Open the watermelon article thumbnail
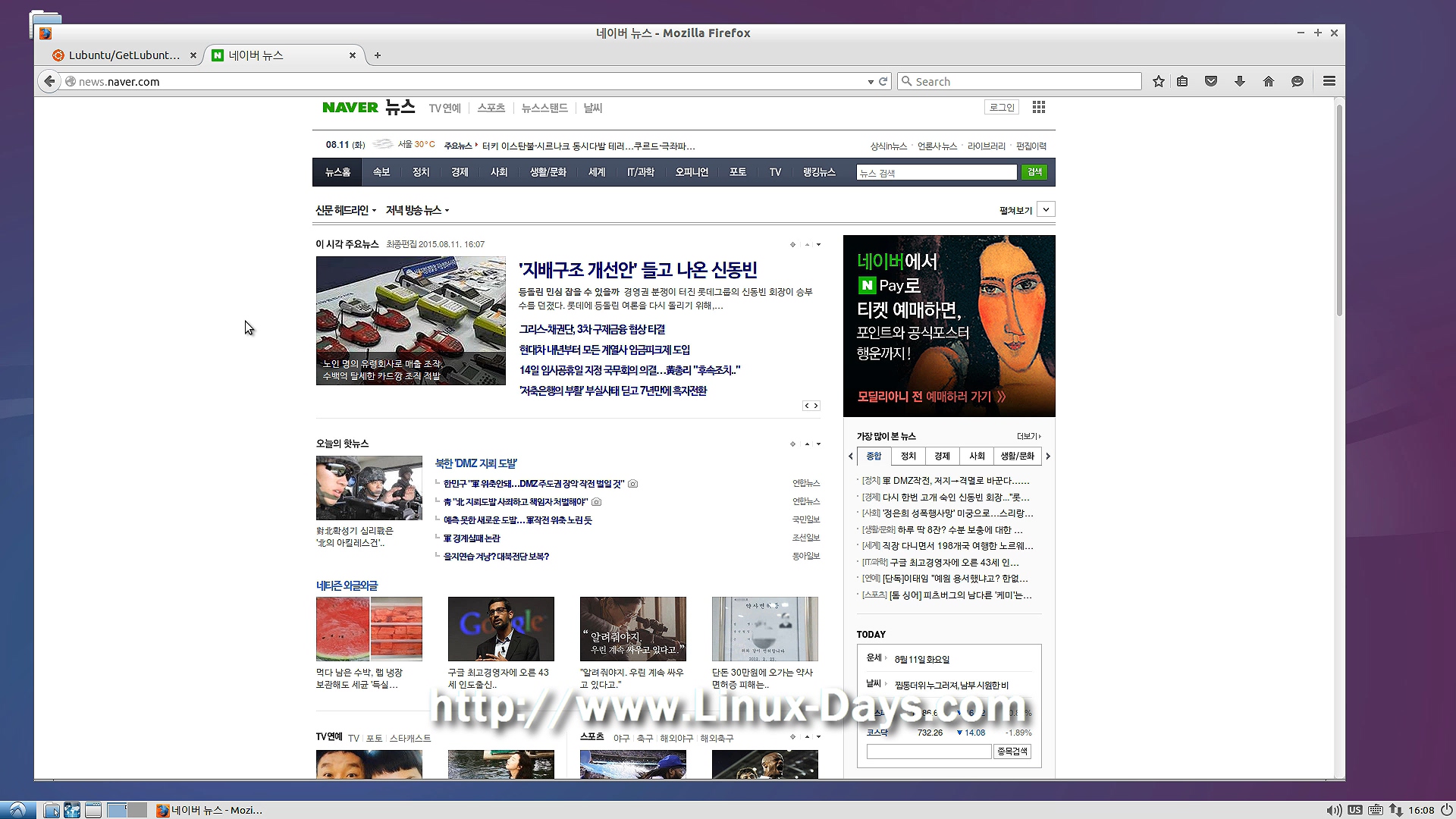This screenshot has height=819, width=1456. pos(369,629)
